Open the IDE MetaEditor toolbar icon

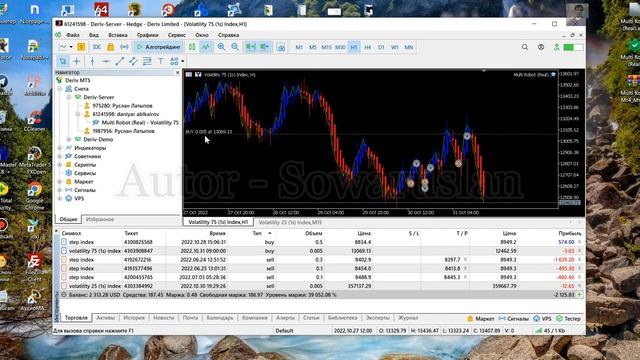[97, 47]
